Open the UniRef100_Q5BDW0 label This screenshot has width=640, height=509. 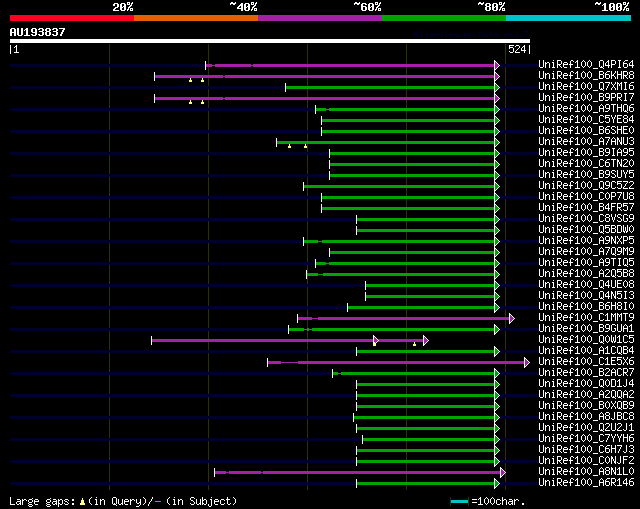[x=586, y=229]
